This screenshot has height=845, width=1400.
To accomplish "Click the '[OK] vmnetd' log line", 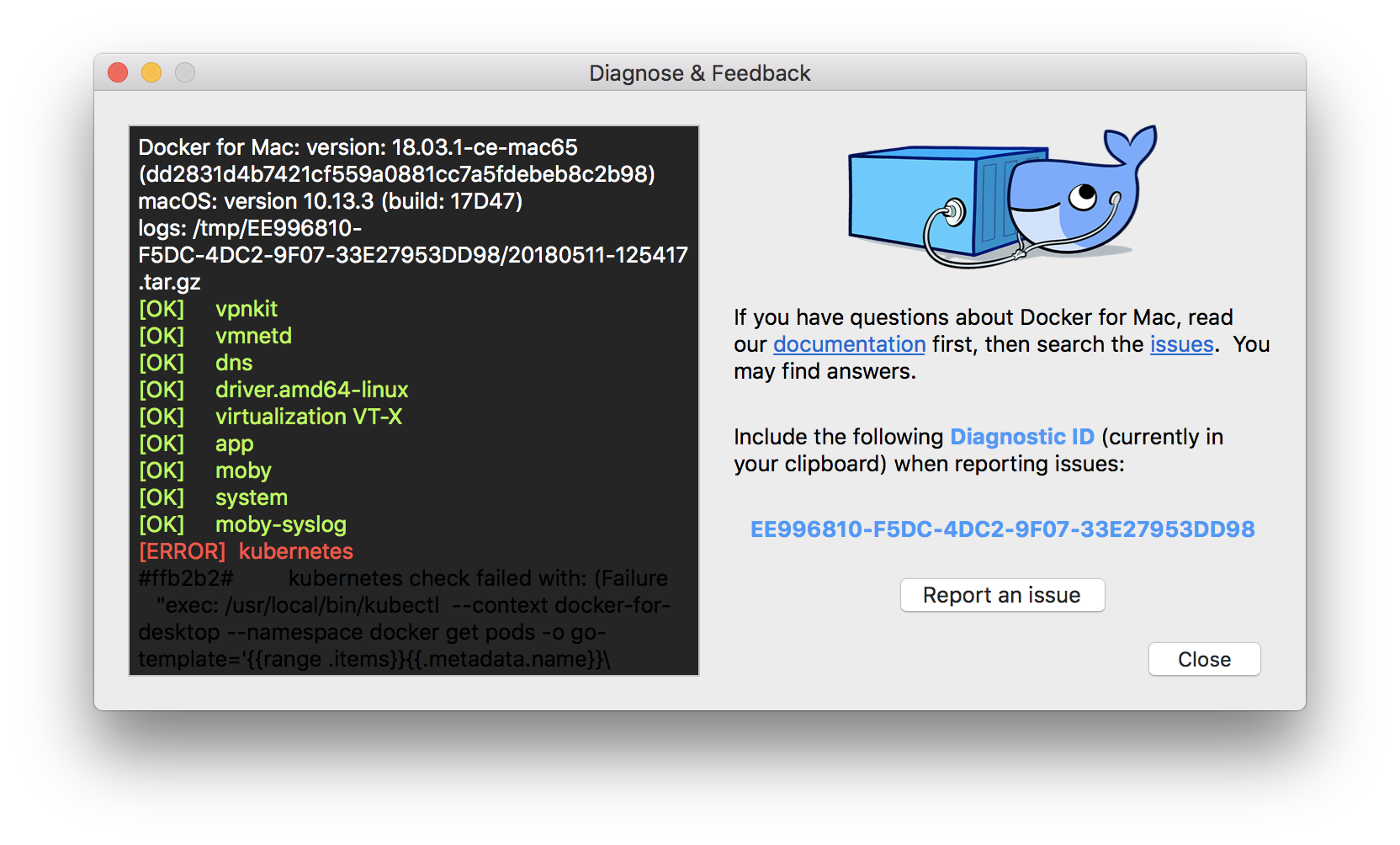I will tap(215, 336).
